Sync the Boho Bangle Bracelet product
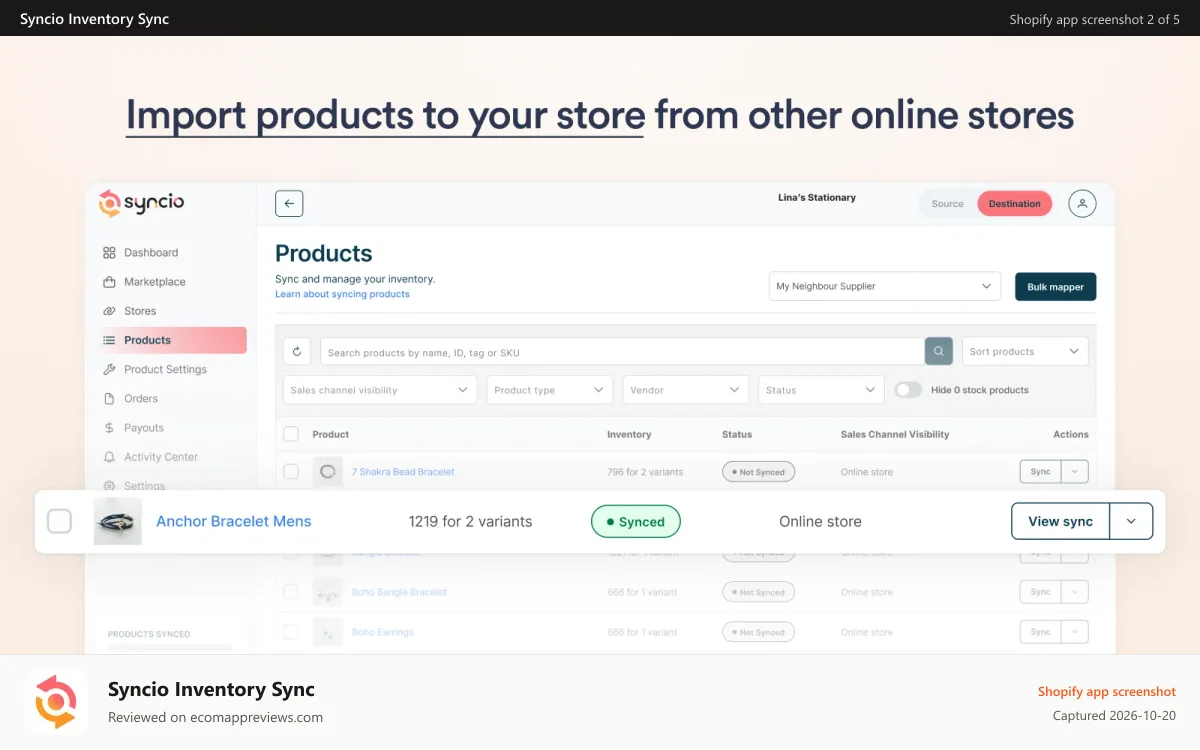1200x750 pixels. click(1040, 592)
